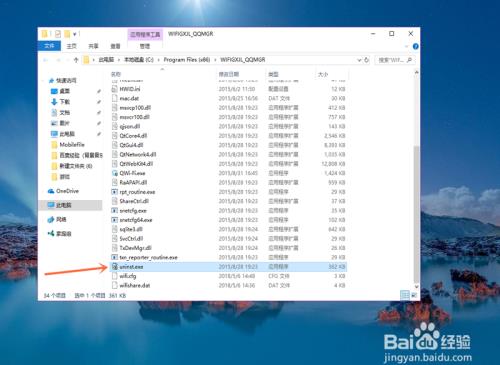Sort by the Name column header
The image size is (500, 365).
116,74
